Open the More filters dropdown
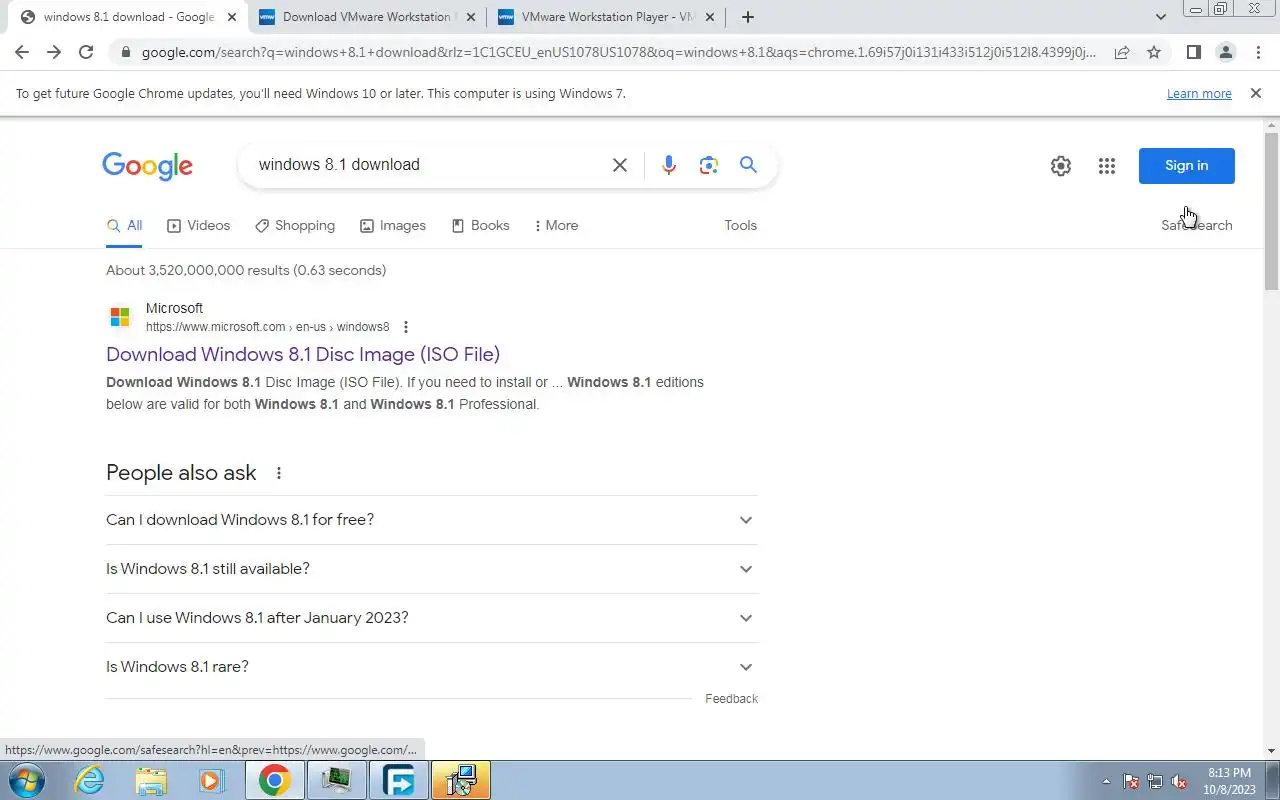 click(556, 226)
